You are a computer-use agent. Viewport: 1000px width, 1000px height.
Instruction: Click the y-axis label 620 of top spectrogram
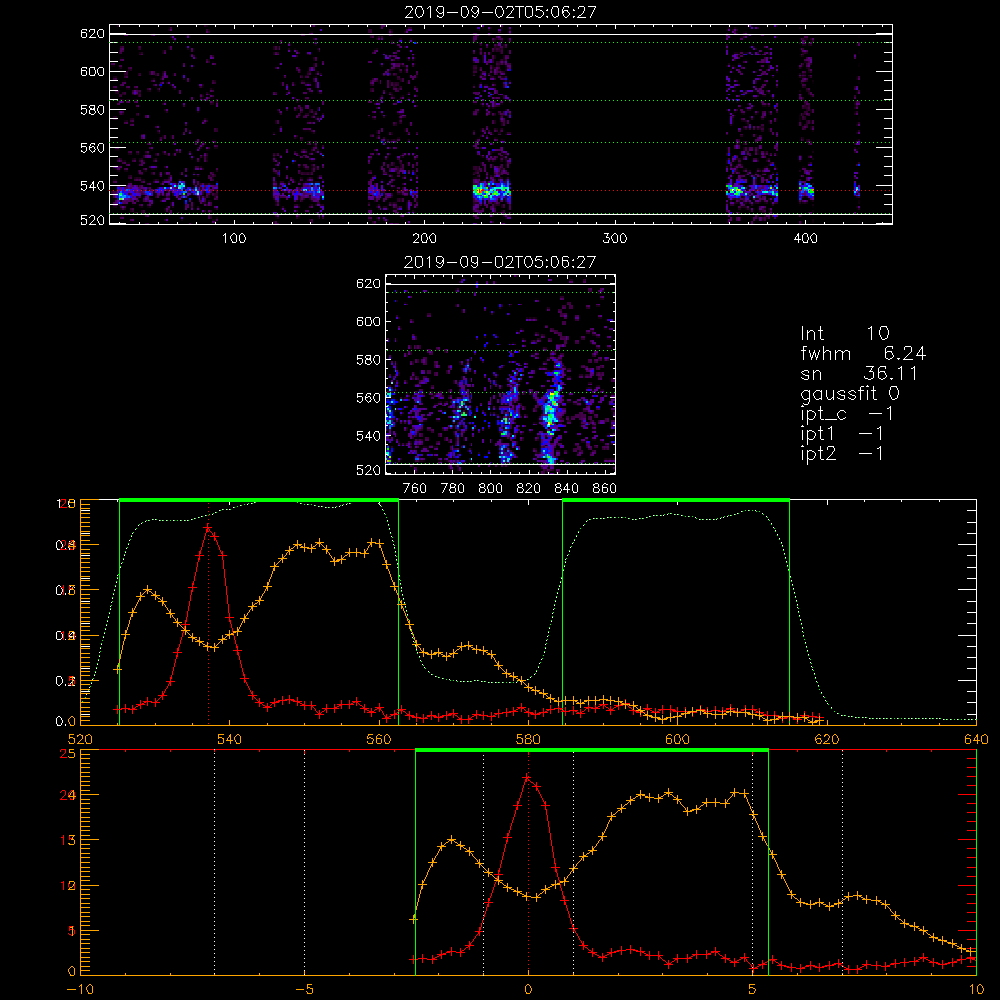coord(92,34)
